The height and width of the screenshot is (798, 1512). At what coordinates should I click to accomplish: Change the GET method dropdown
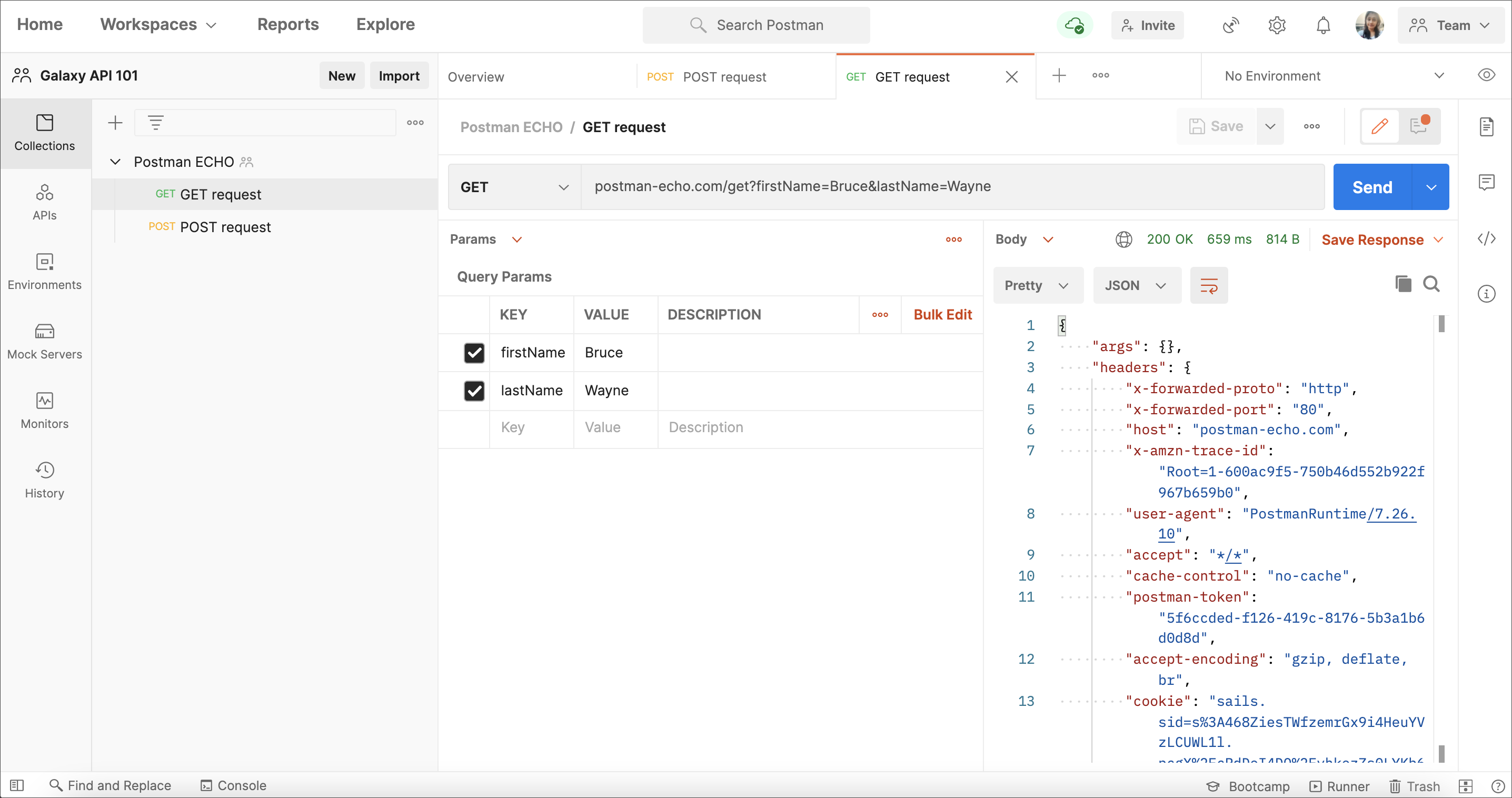tap(514, 186)
